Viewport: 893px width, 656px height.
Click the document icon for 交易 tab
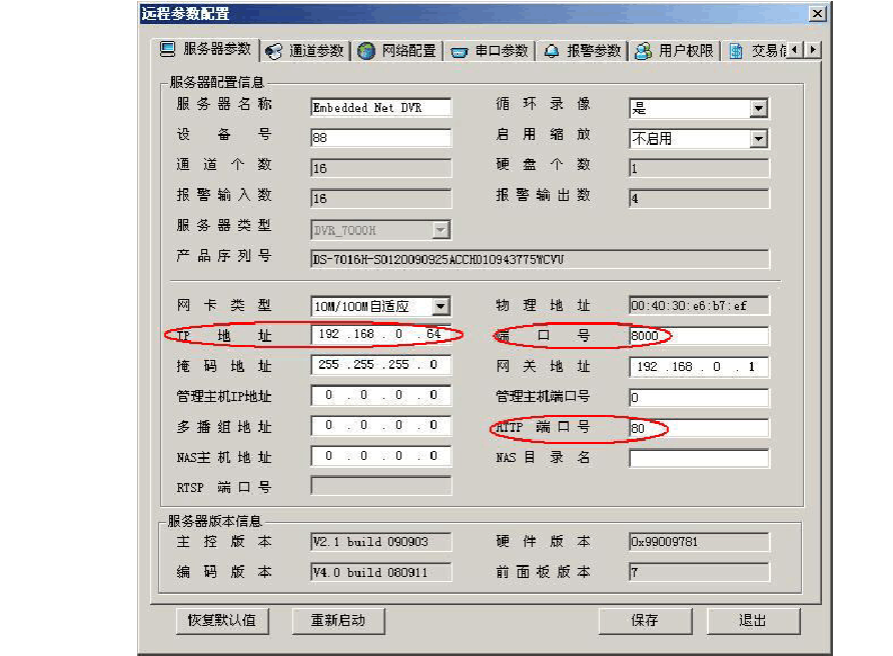pos(736,51)
